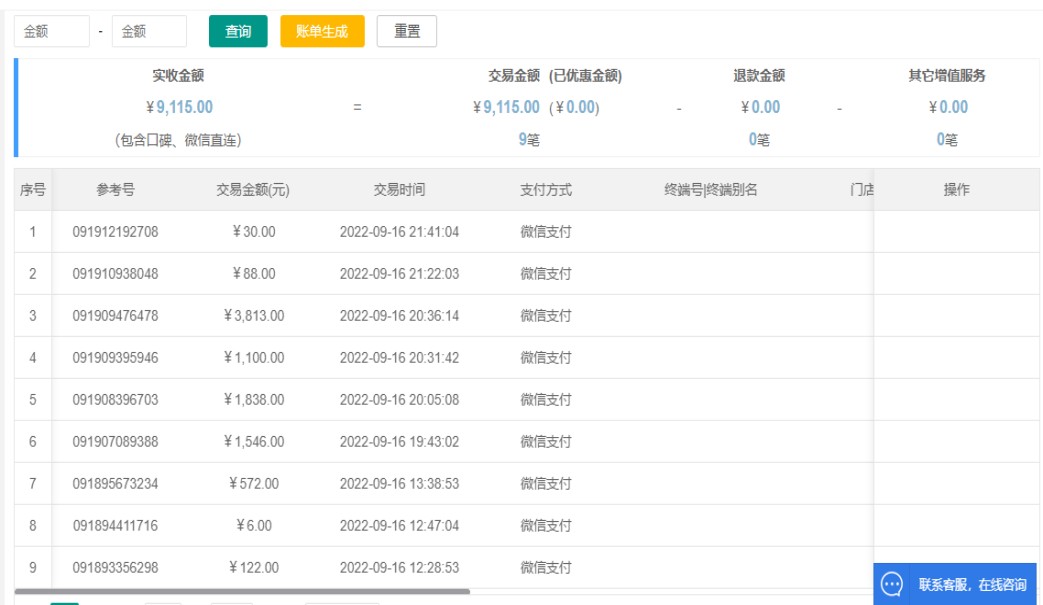Screen dimensions: 1043x605
Task: Click the ¥3,813.00 transaction amount
Action: (x=254, y=316)
